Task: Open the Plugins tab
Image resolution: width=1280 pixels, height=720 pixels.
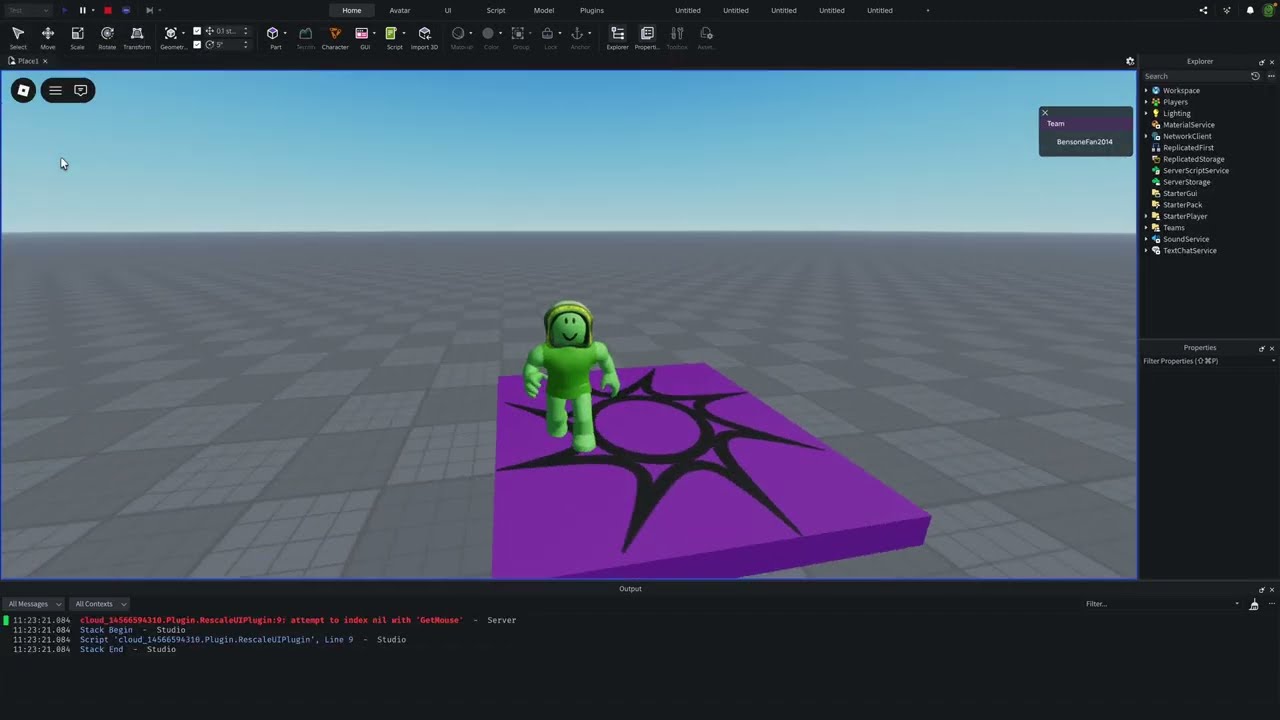Action: coord(592,10)
